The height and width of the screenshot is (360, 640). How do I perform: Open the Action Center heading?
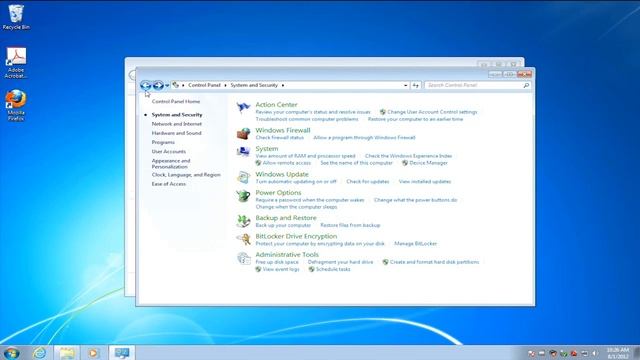pyautogui.click(x=276, y=104)
